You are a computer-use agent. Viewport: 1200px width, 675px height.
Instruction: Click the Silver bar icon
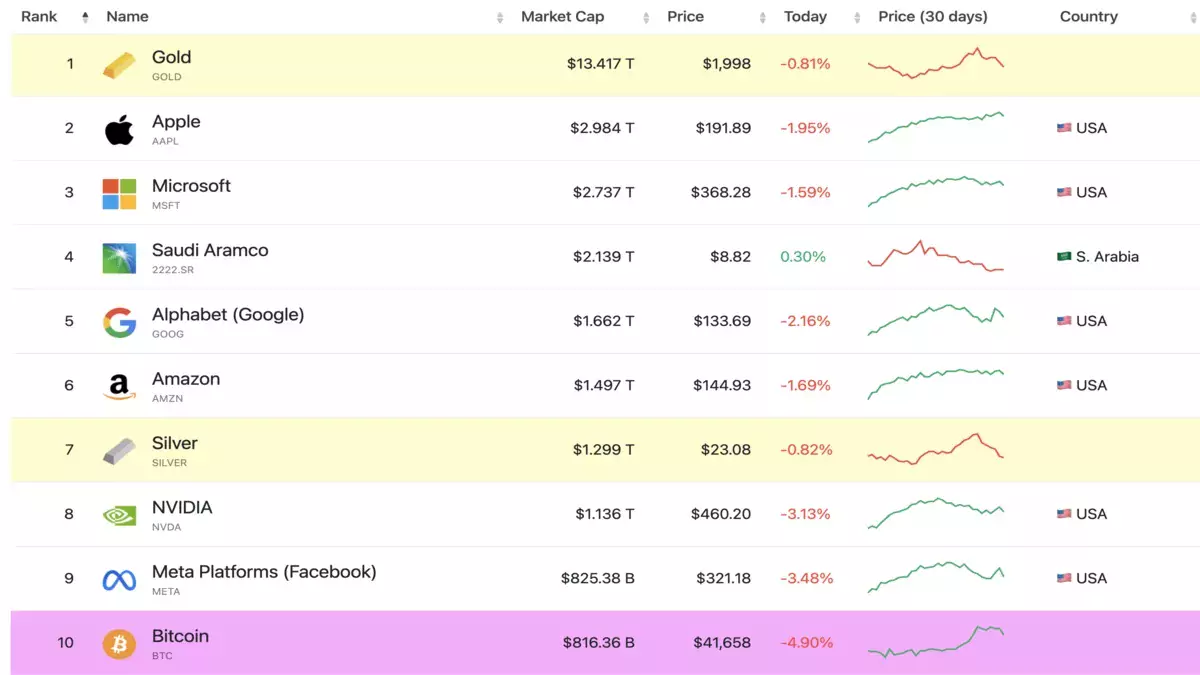(119, 451)
